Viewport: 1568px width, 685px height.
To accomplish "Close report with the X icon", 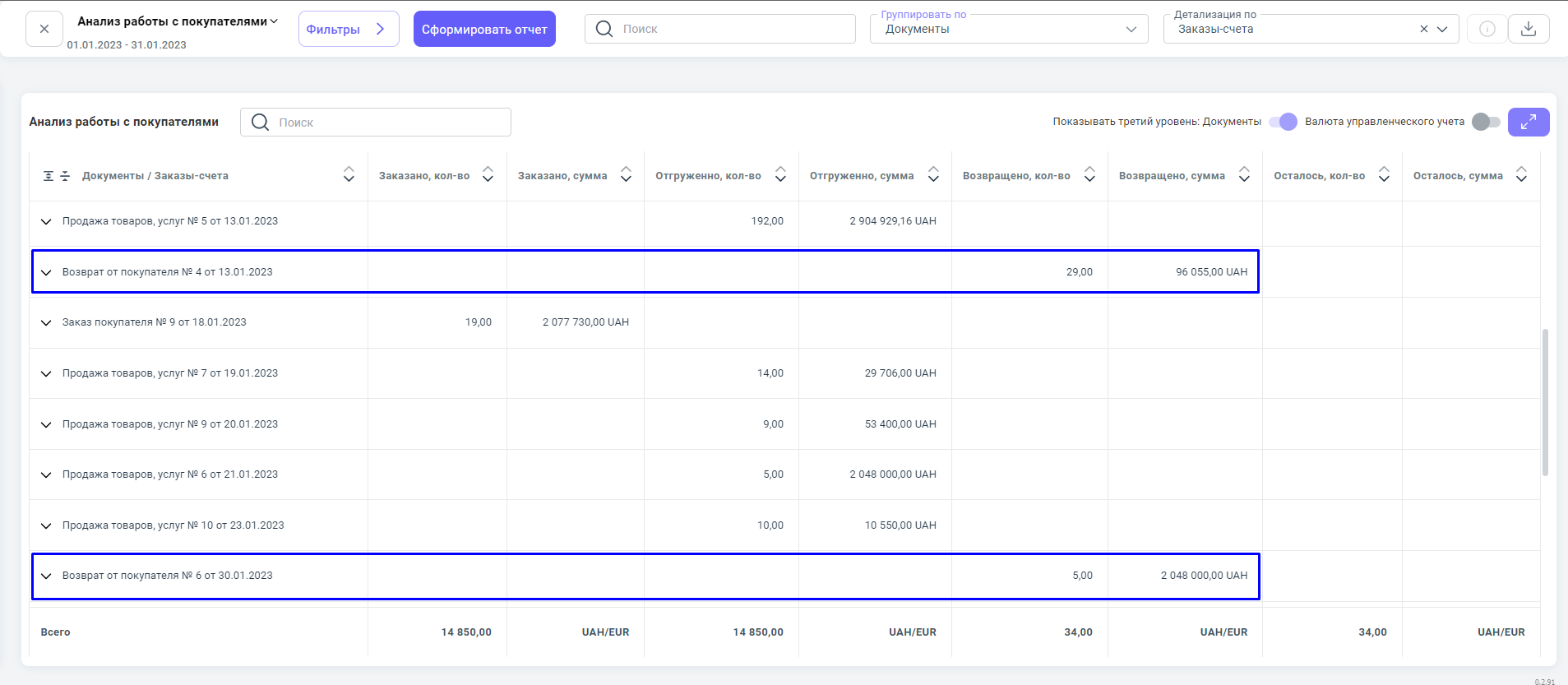I will [x=44, y=29].
